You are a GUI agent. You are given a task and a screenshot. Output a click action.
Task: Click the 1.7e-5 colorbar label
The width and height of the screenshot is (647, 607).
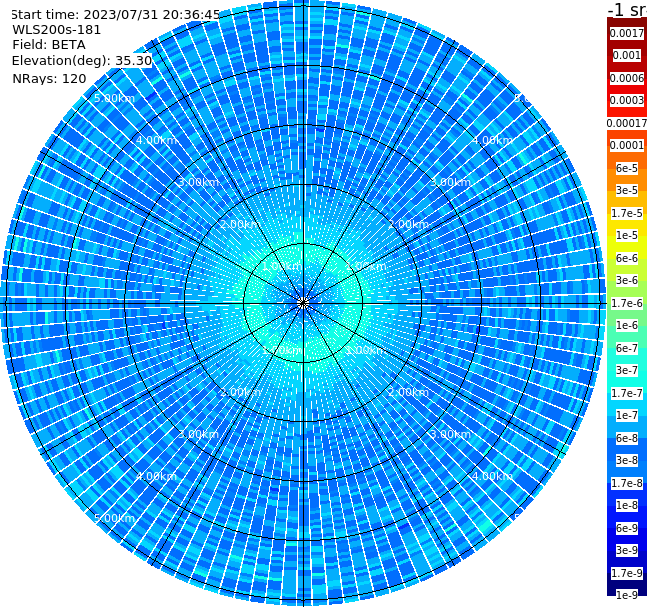click(x=627, y=213)
